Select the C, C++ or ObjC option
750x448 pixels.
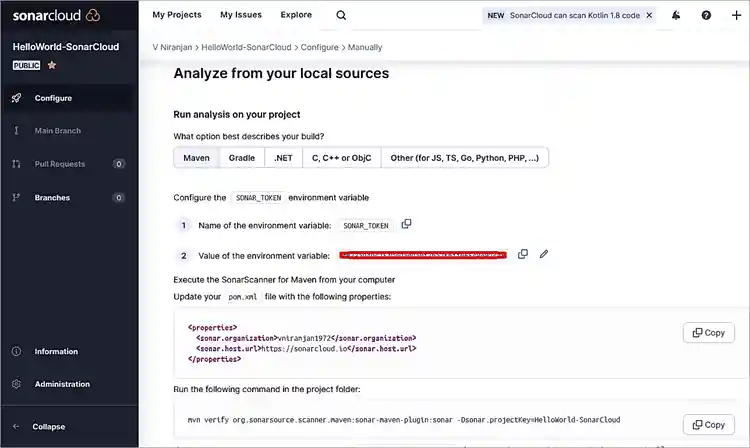point(342,158)
